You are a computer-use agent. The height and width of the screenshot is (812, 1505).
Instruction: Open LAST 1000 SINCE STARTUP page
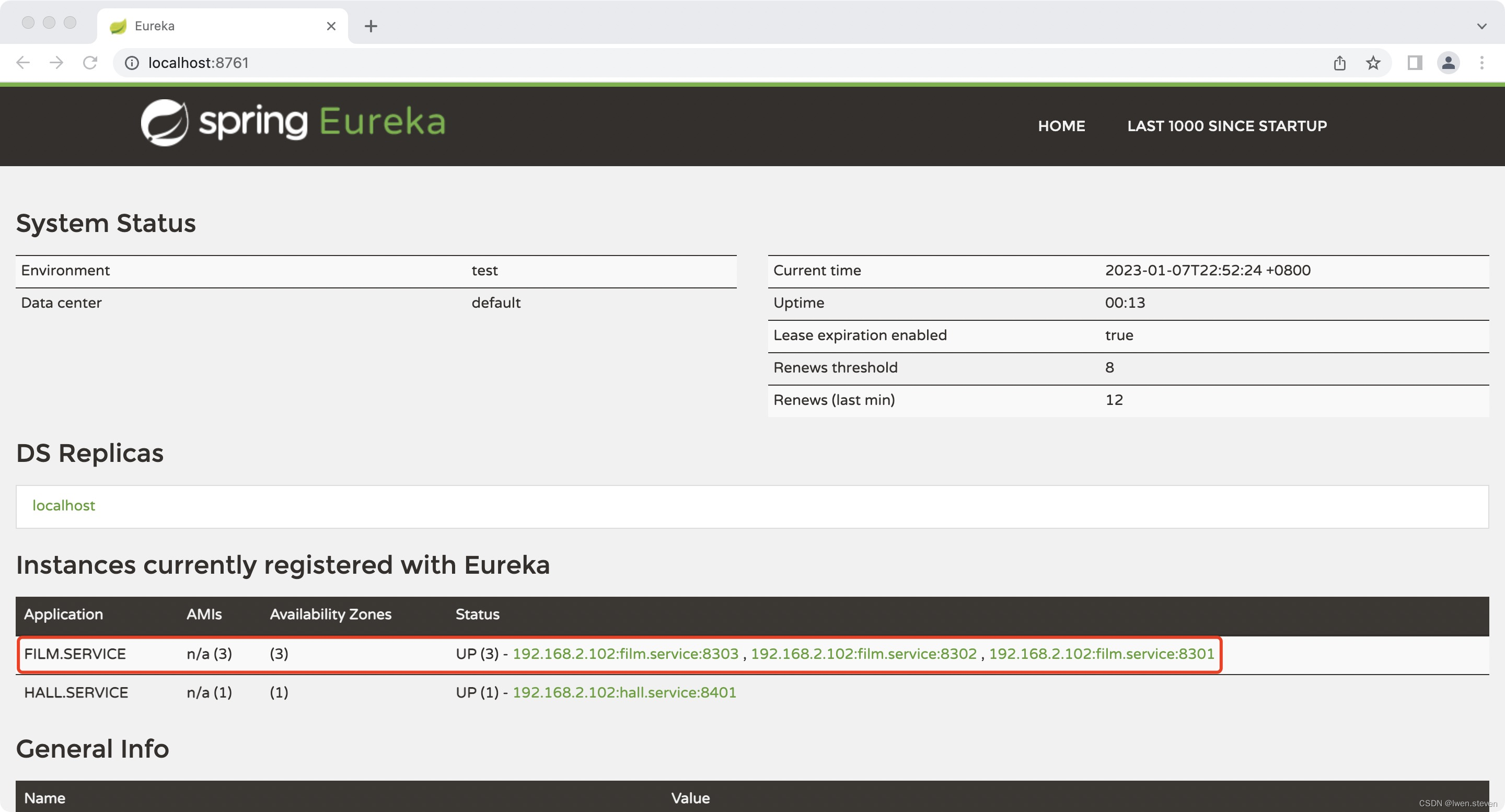[1227, 126]
